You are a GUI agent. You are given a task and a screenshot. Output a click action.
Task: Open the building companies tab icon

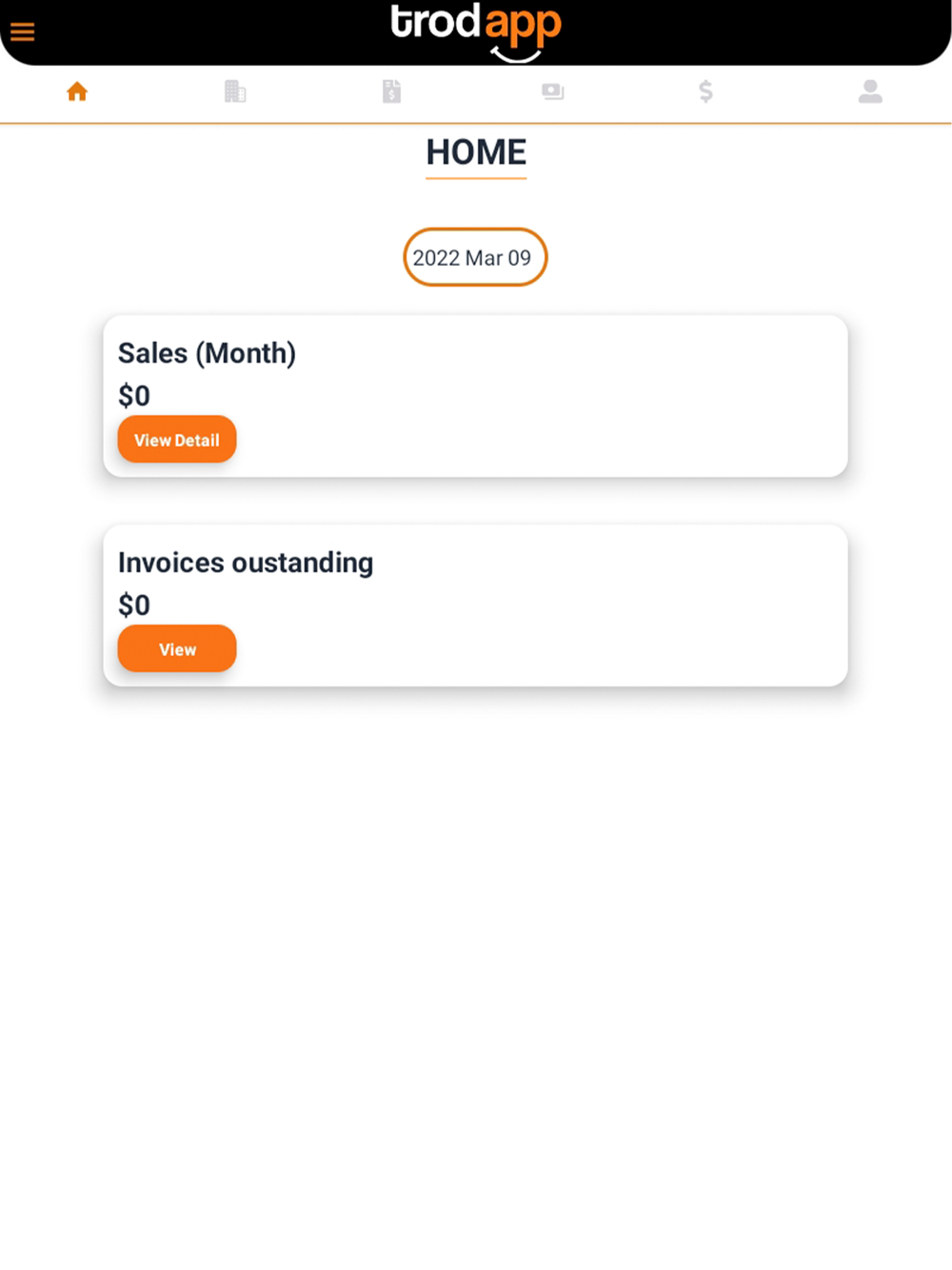pos(235,91)
